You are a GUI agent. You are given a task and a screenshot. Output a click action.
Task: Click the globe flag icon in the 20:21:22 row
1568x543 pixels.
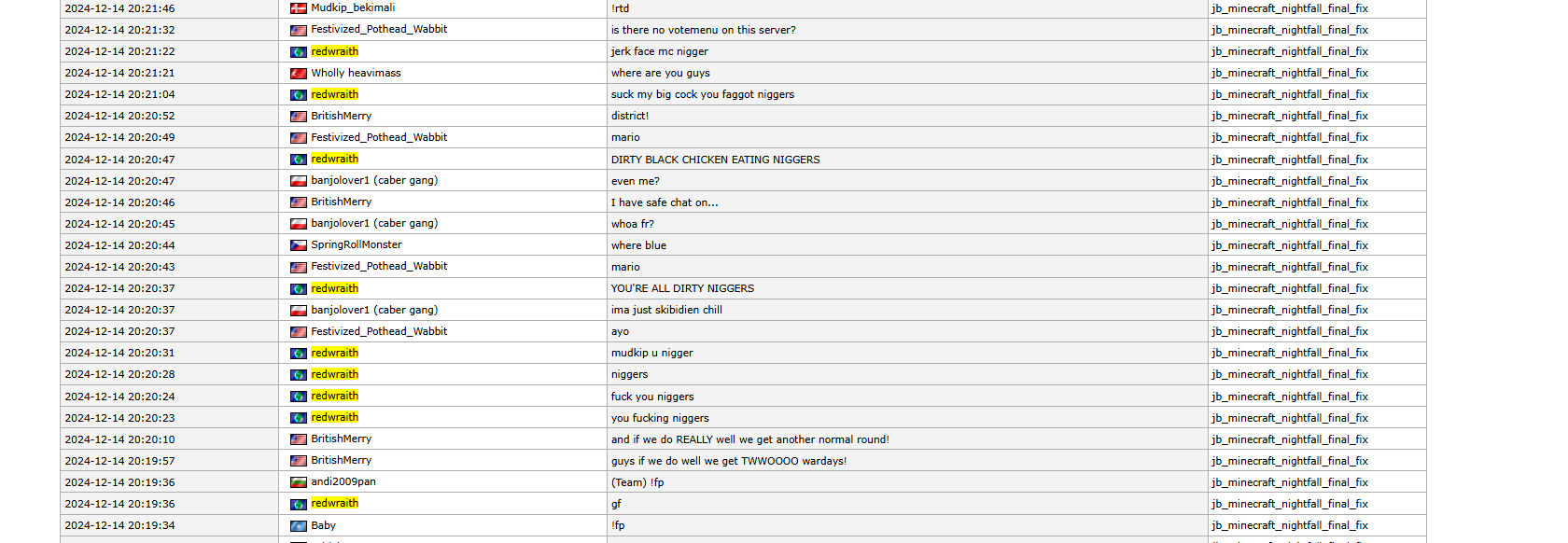pos(299,52)
